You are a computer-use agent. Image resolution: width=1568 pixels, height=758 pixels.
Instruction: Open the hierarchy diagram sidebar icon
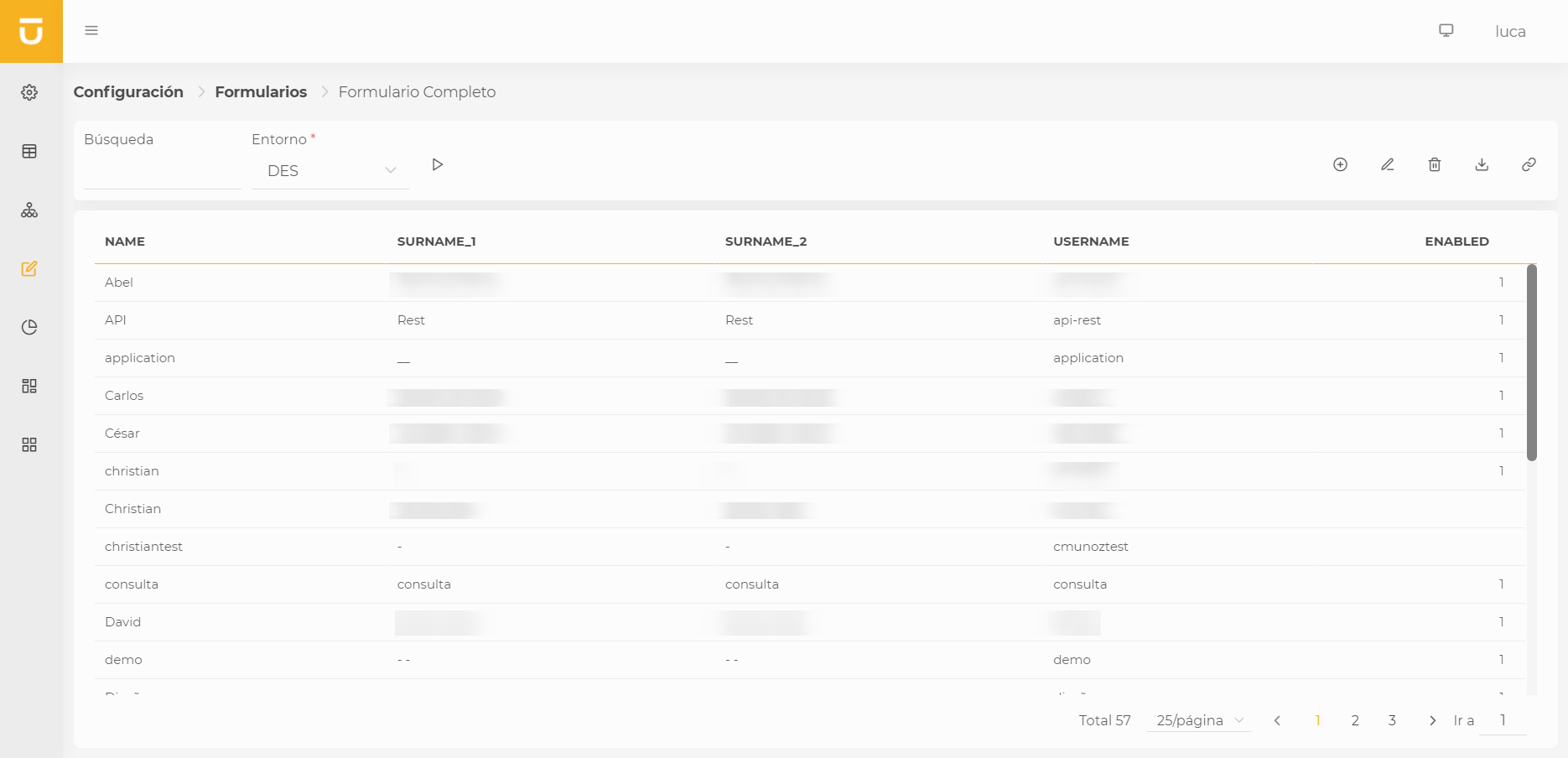click(x=29, y=210)
